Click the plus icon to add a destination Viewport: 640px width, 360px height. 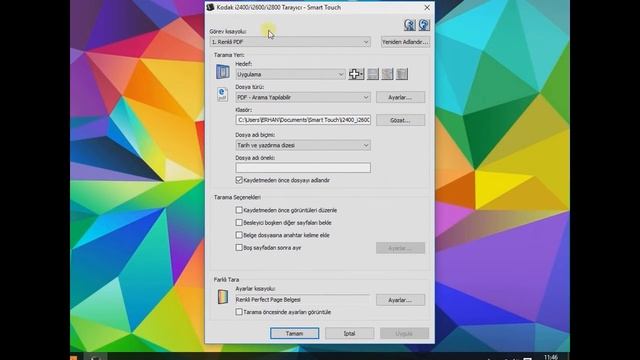356,74
